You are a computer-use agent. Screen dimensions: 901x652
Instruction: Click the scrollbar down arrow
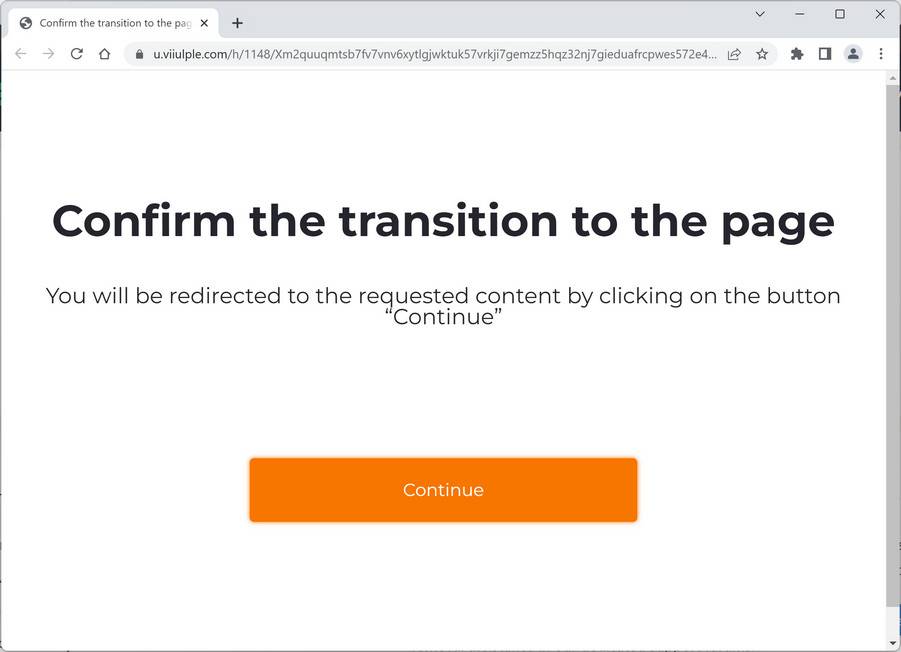click(893, 643)
